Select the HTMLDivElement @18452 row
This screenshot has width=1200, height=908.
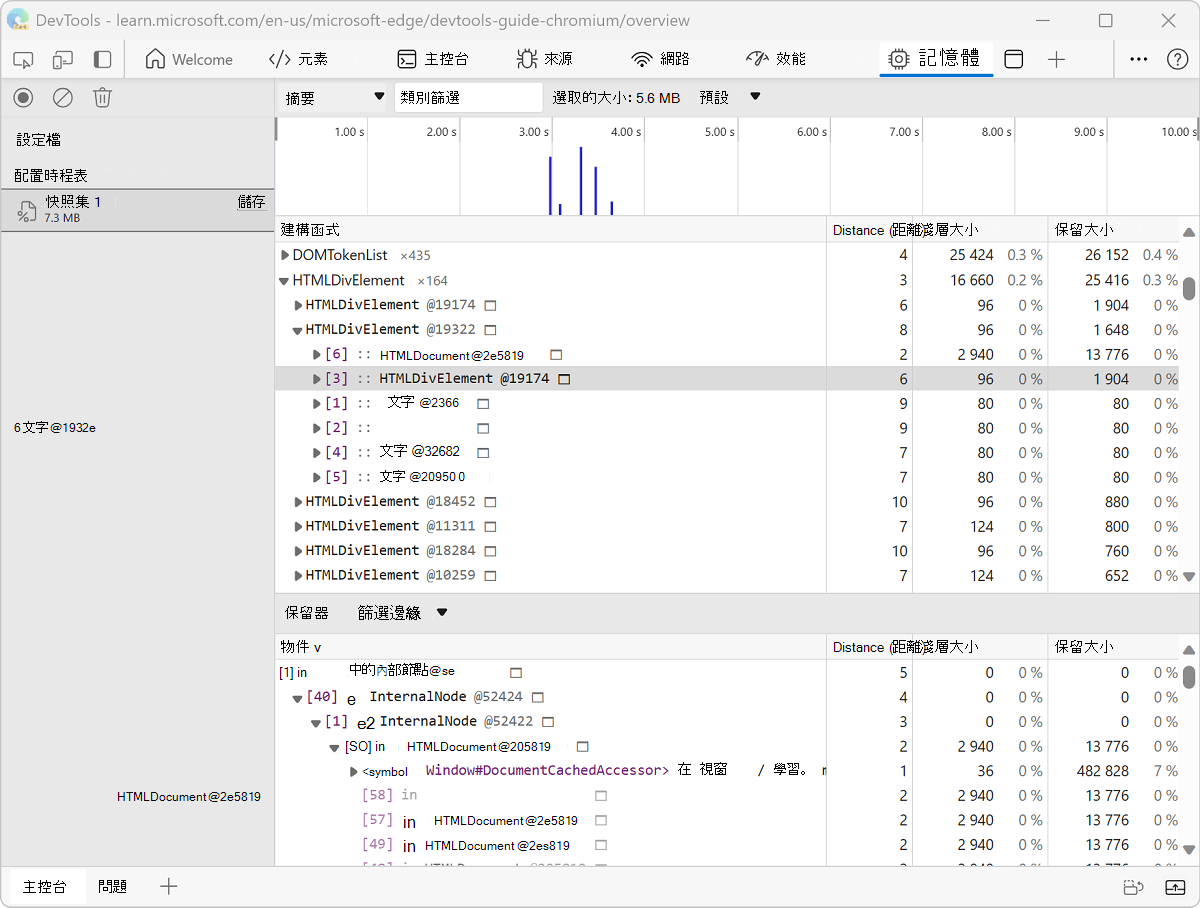[728, 502]
